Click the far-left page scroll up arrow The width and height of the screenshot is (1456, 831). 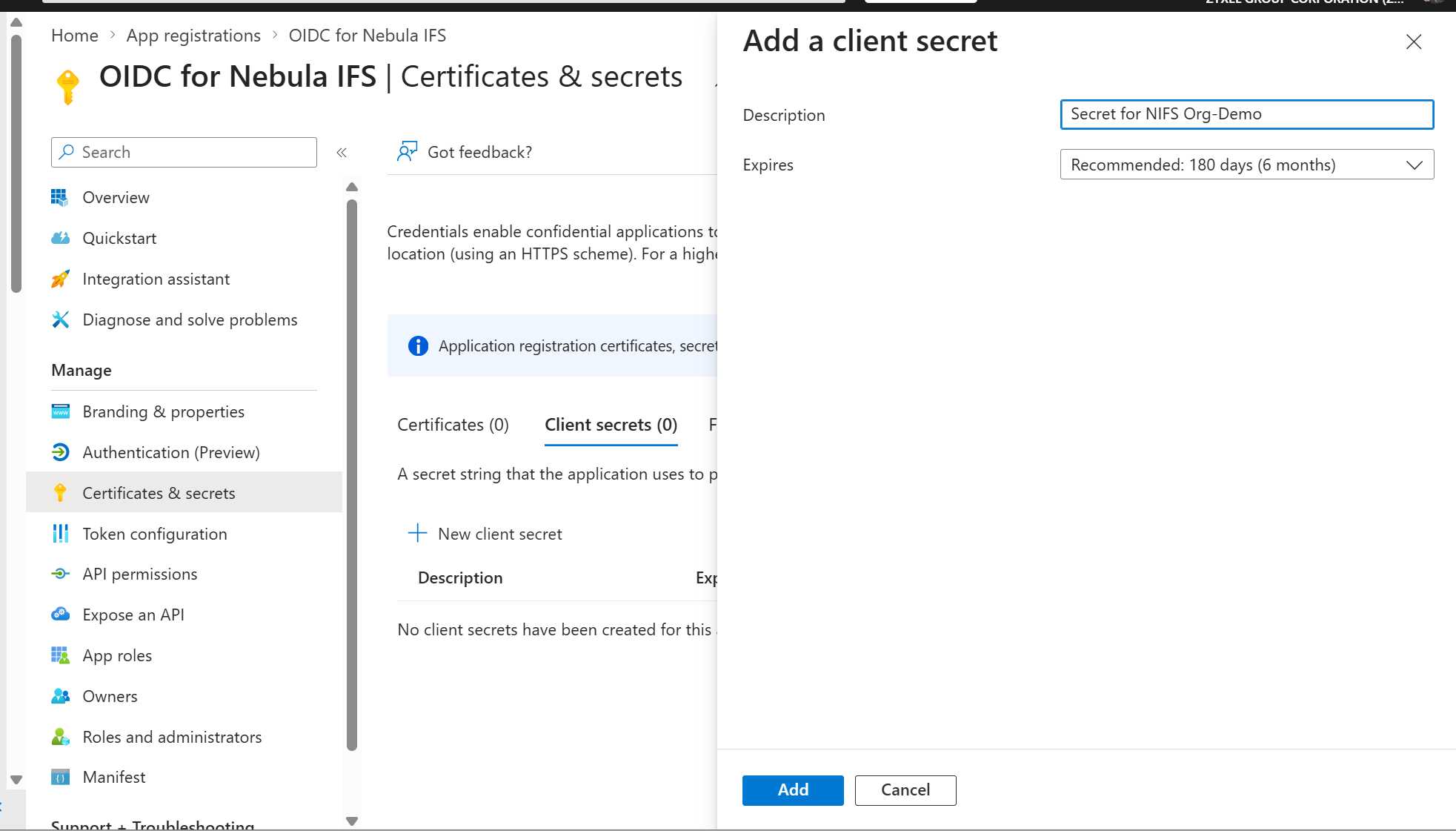(x=16, y=22)
